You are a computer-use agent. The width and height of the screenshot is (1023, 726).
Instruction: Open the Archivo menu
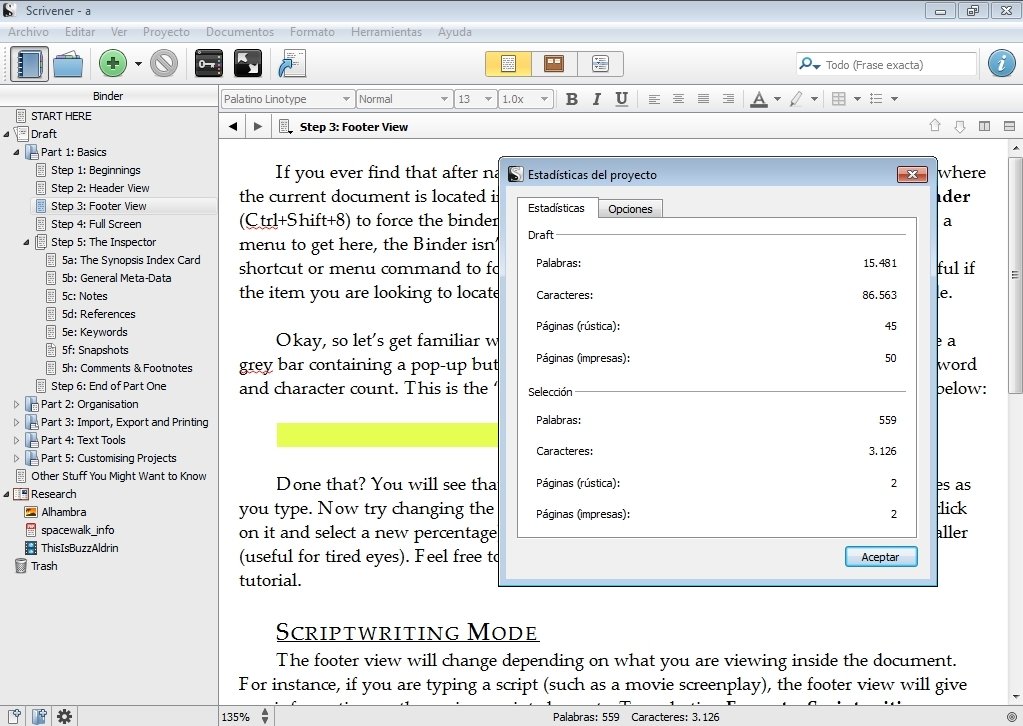[x=28, y=32]
